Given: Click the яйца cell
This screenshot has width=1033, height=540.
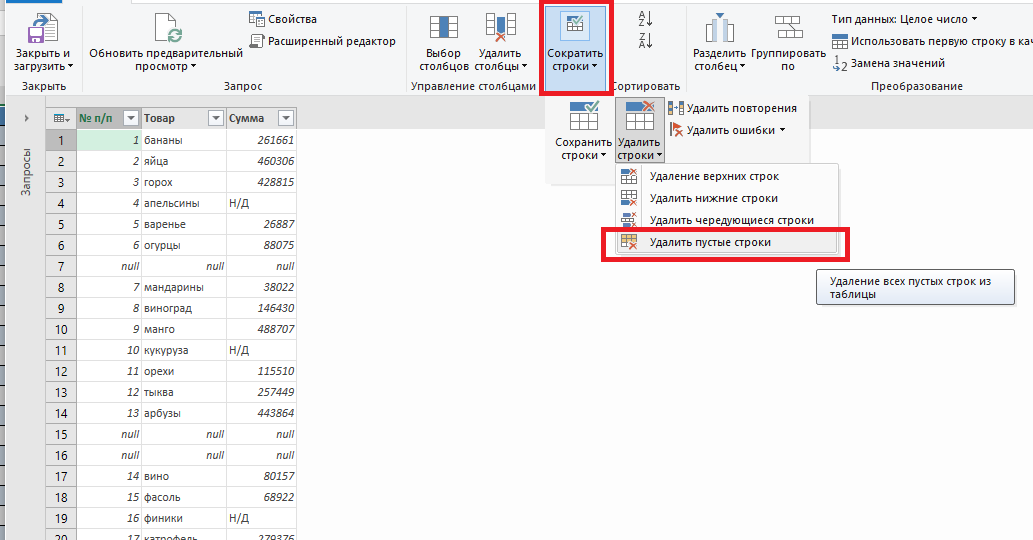Looking at the screenshot, I should pyautogui.click(x=184, y=161).
